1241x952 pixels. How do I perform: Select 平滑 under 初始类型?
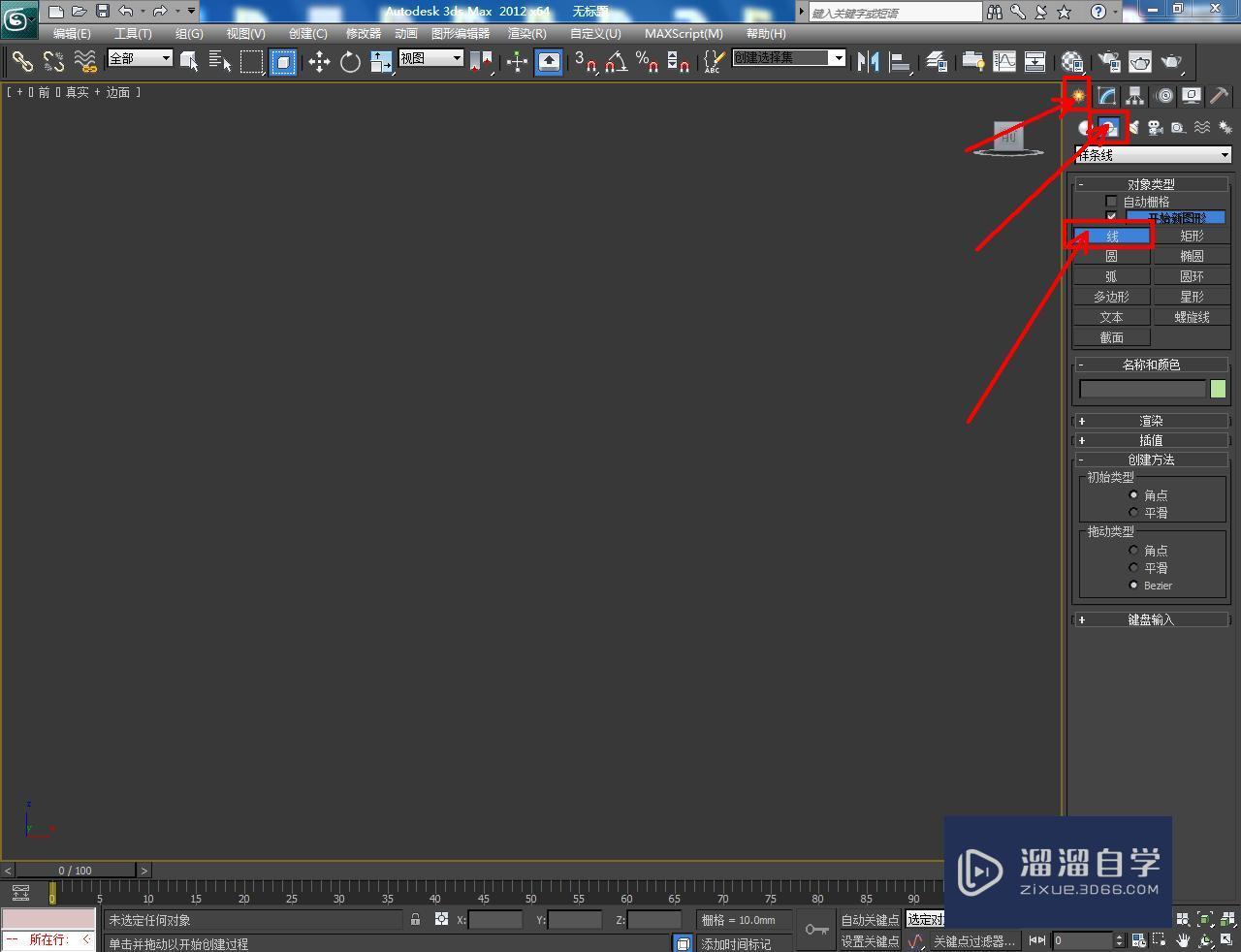click(1133, 512)
